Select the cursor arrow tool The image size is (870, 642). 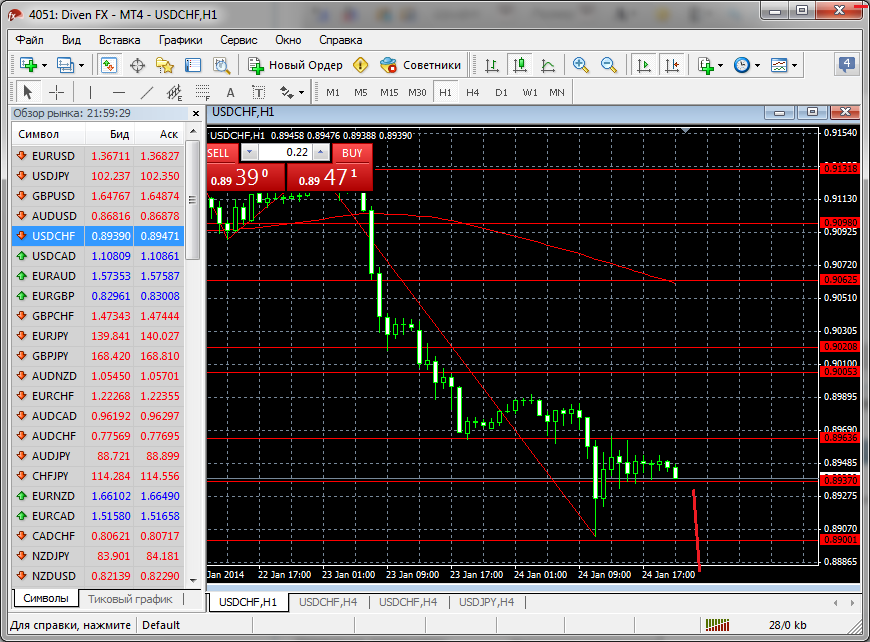click(27, 92)
